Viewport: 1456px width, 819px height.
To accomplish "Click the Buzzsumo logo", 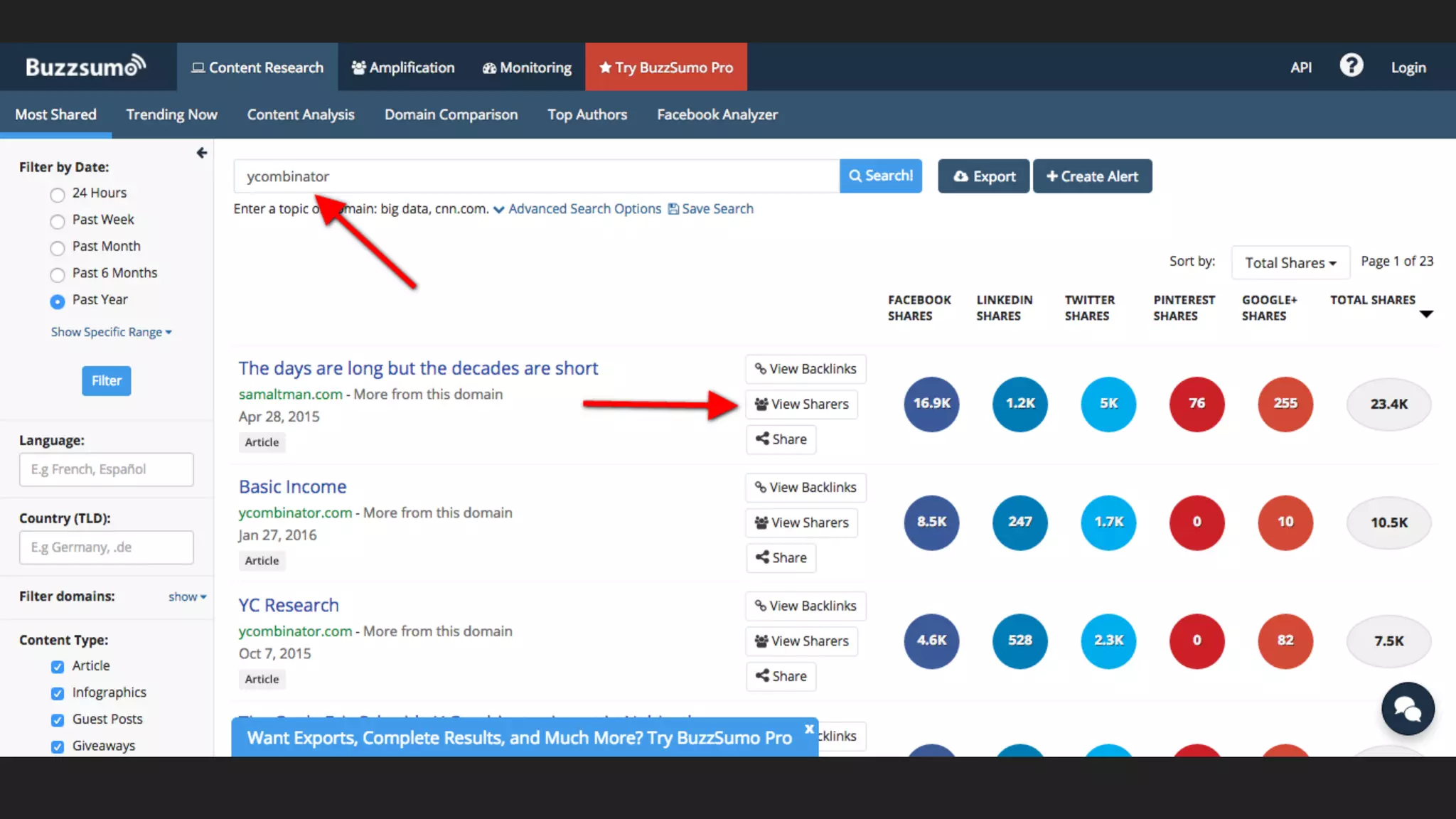I will click(x=85, y=67).
